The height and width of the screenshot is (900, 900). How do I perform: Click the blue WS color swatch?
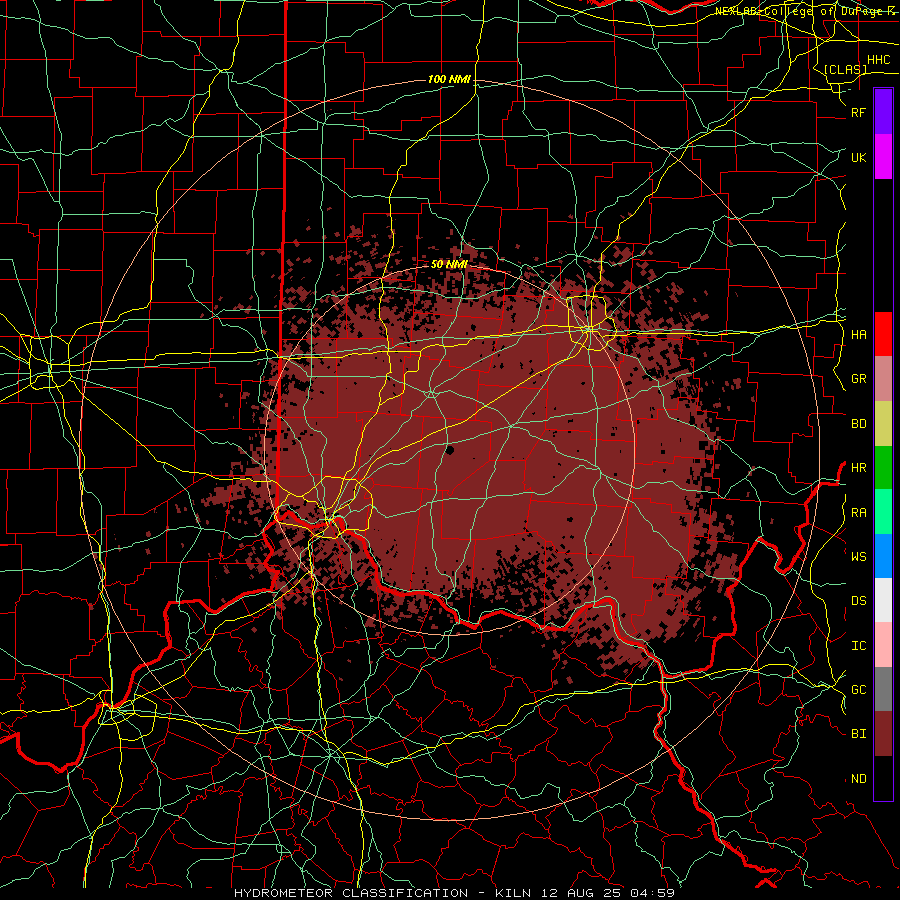[x=883, y=556]
